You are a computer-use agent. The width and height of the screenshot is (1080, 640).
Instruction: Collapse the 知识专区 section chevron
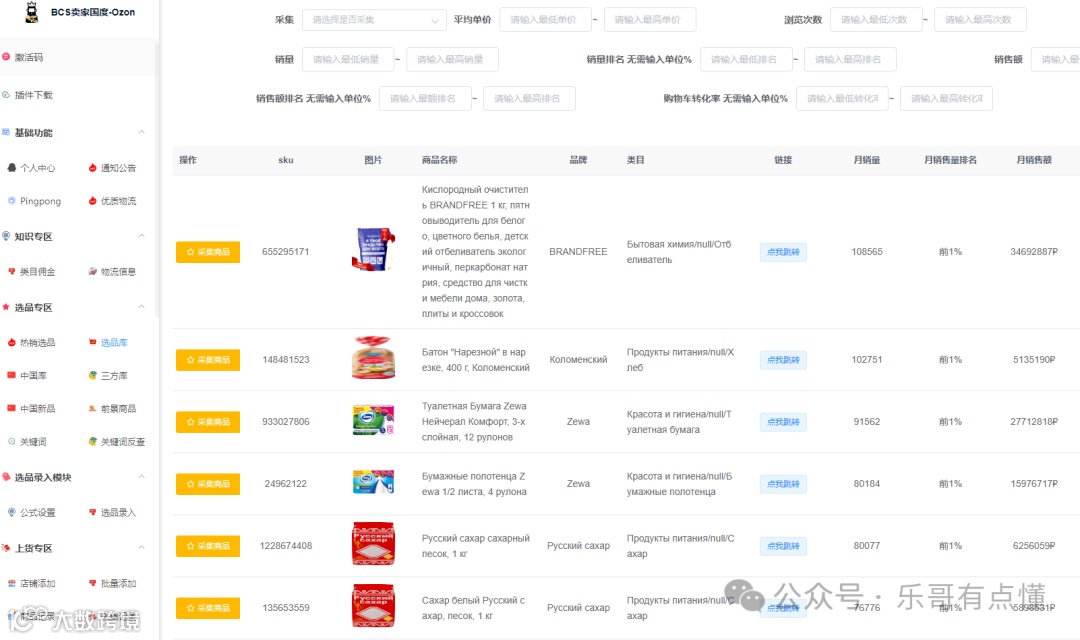point(141,236)
